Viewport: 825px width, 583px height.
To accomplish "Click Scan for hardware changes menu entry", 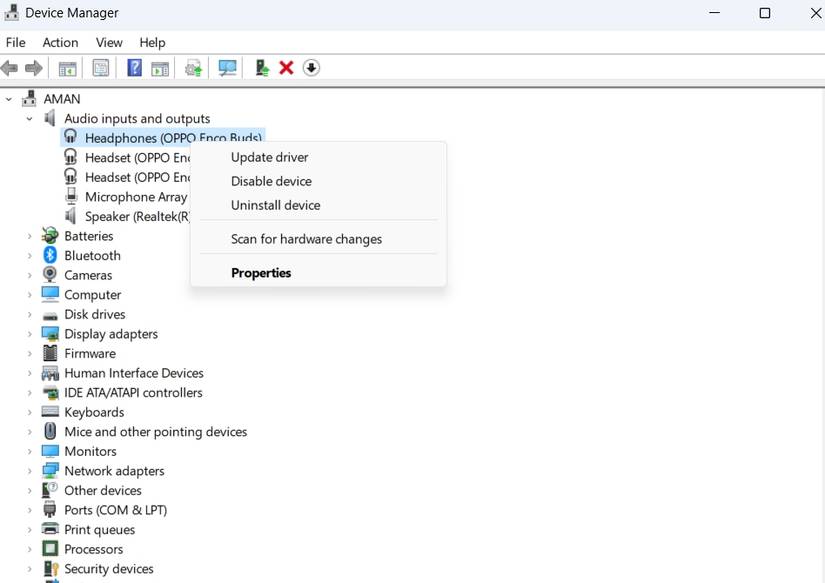I will point(306,239).
